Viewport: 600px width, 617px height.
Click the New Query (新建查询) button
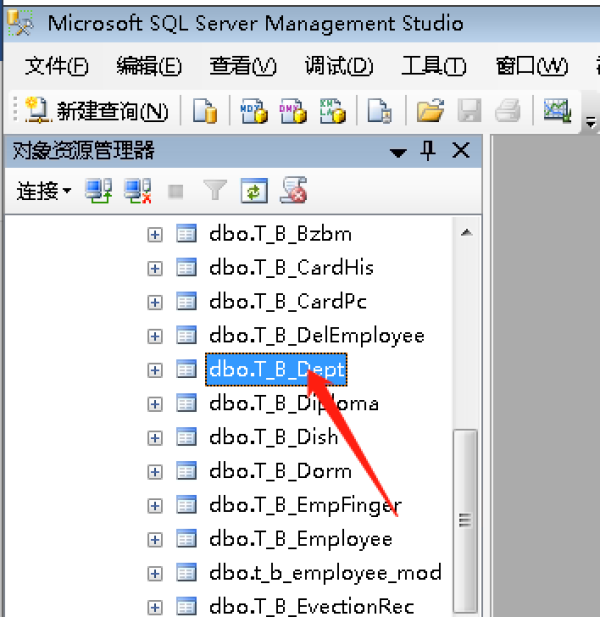96,111
